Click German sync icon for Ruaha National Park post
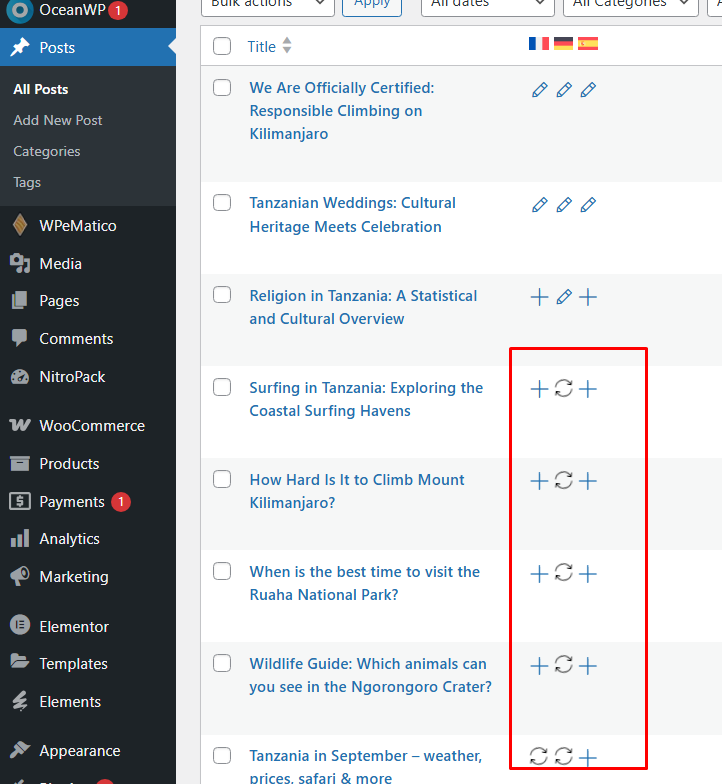722x784 pixels. coord(563,573)
